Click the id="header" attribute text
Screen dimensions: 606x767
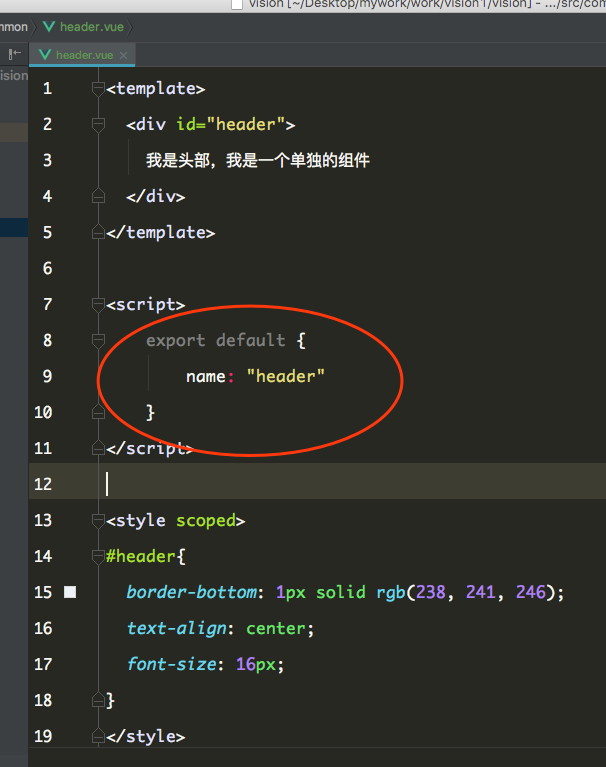[x=230, y=124]
